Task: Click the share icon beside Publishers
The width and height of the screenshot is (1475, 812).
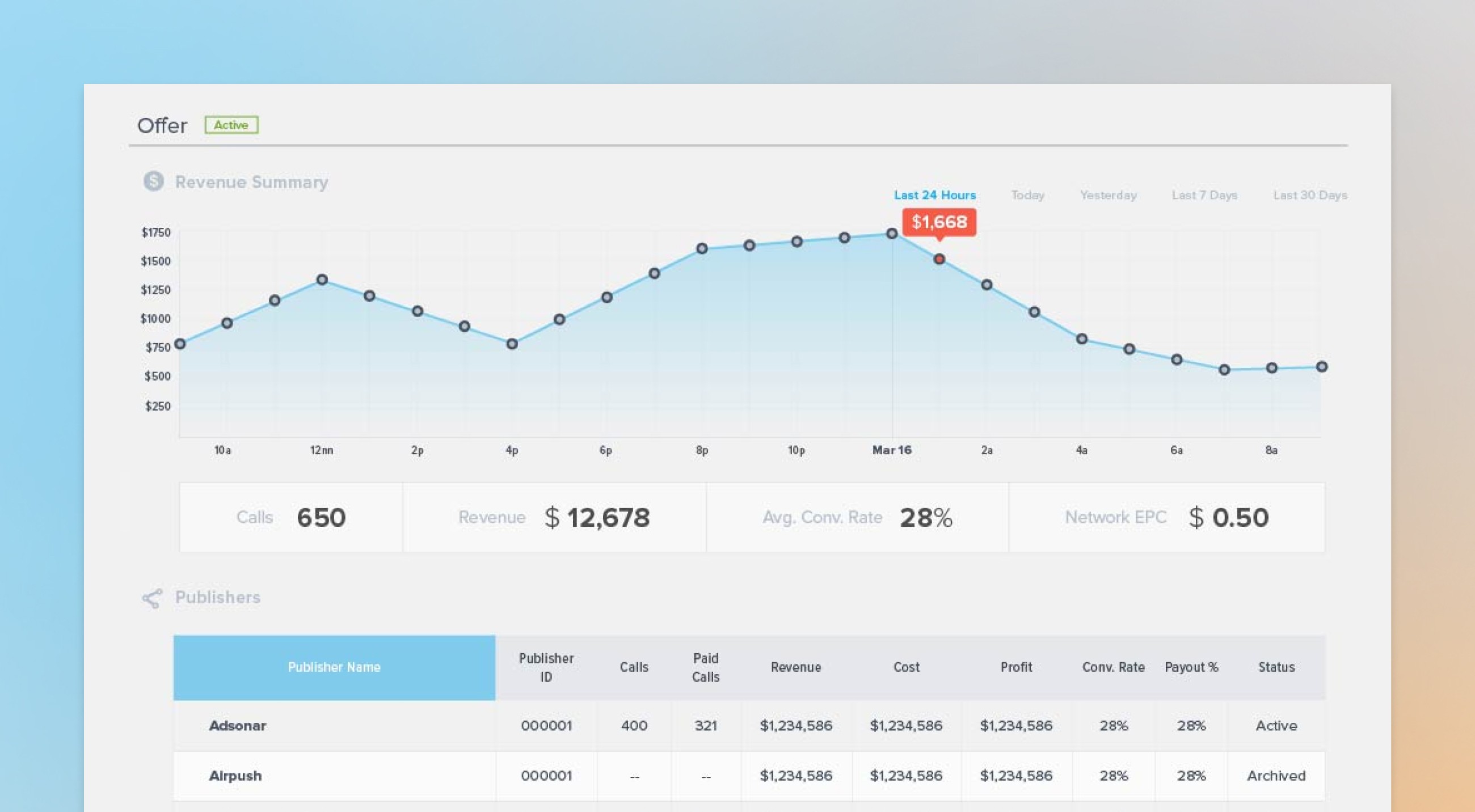Action: tap(152, 598)
